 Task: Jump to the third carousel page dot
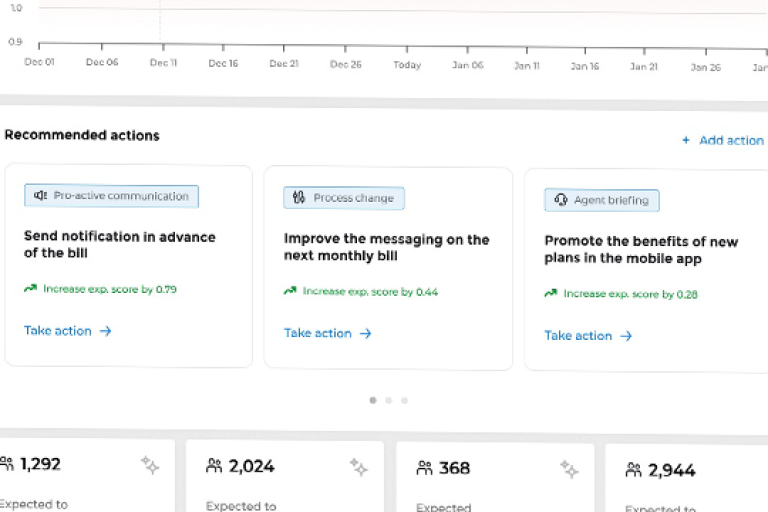pyautogui.click(x=404, y=400)
